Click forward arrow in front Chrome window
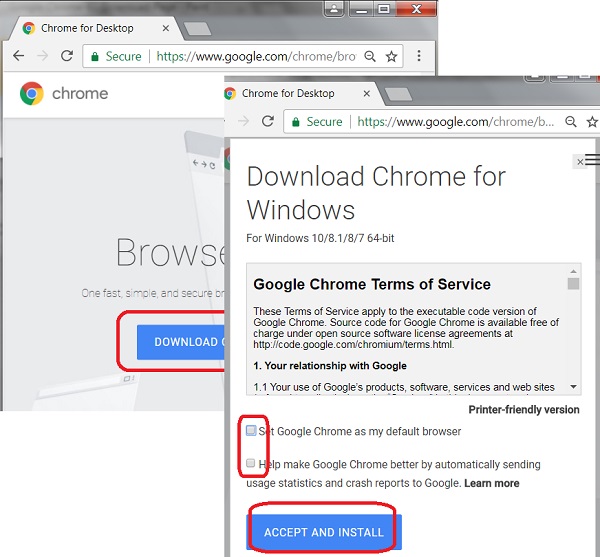Screen dimensions: 600x557 click(x=243, y=122)
